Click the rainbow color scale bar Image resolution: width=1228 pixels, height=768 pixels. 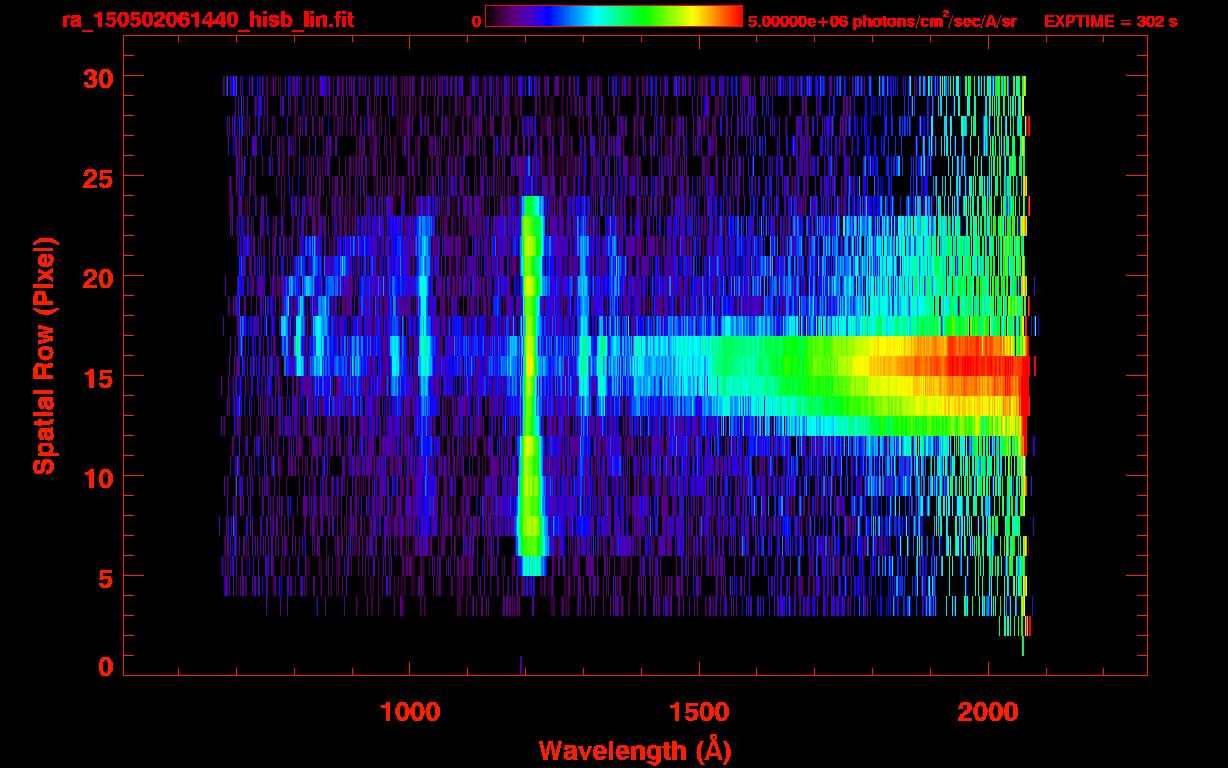click(x=613, y=17)
